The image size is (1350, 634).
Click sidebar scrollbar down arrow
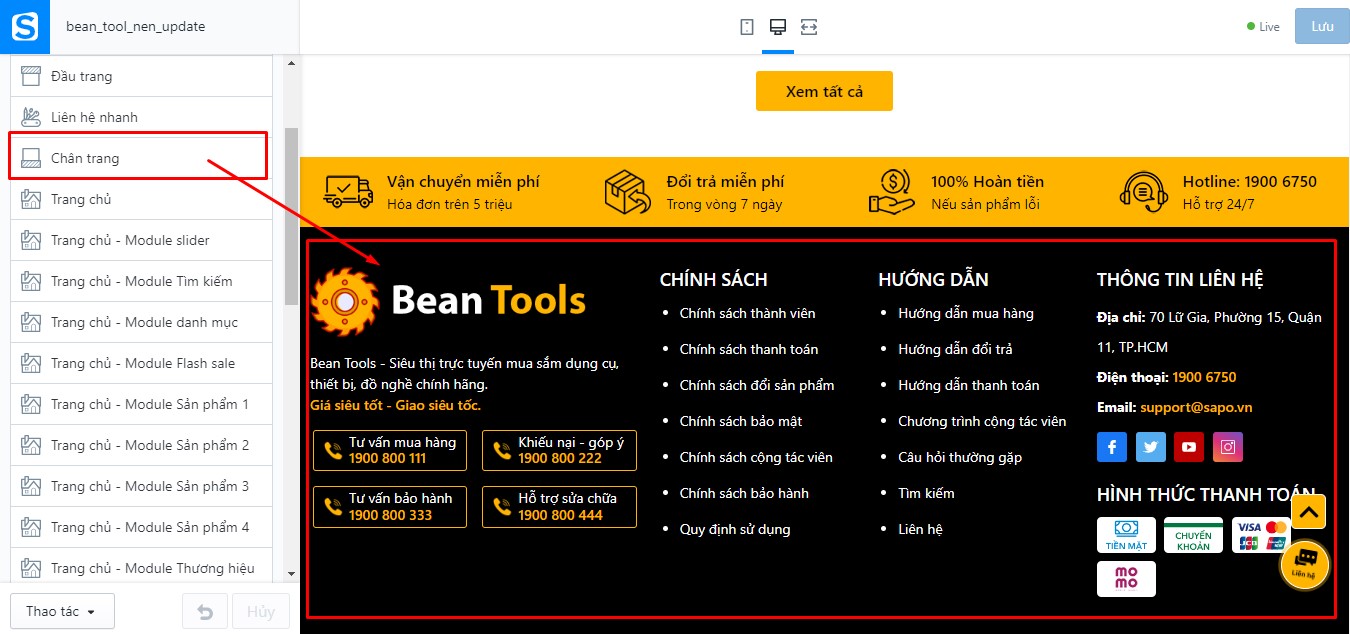[x=291, y=574]
